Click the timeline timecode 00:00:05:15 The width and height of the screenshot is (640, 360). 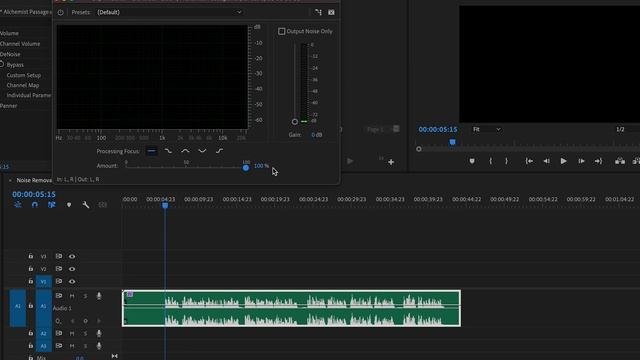coord(33,195)
